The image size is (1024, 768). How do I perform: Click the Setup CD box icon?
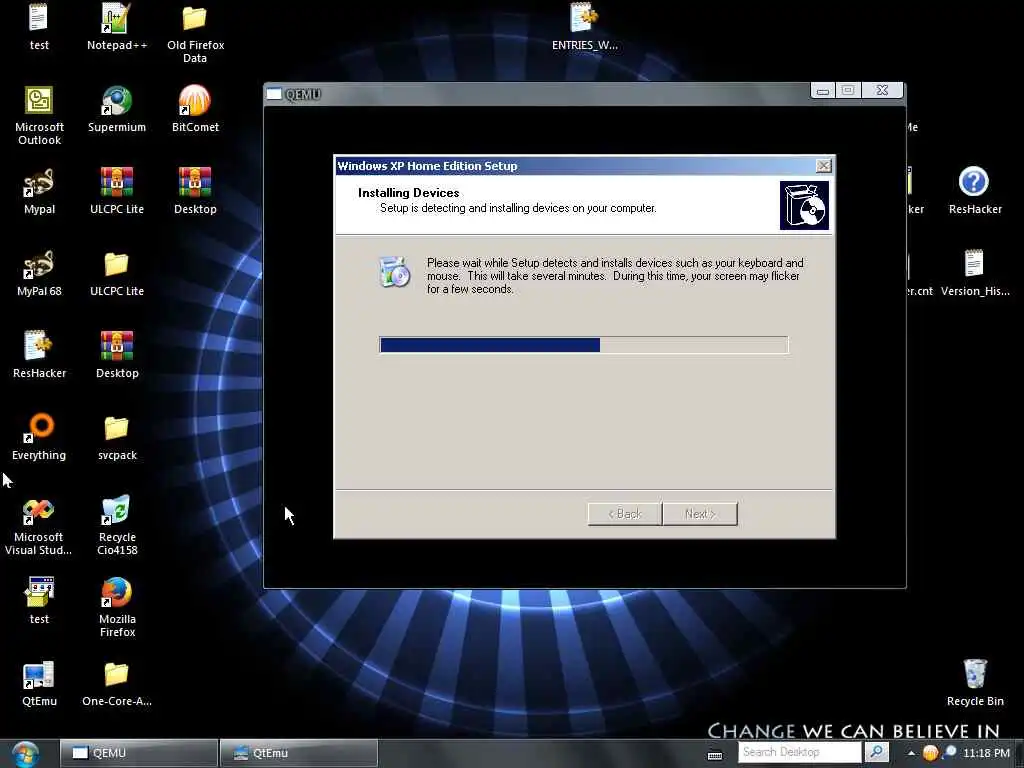805,206
